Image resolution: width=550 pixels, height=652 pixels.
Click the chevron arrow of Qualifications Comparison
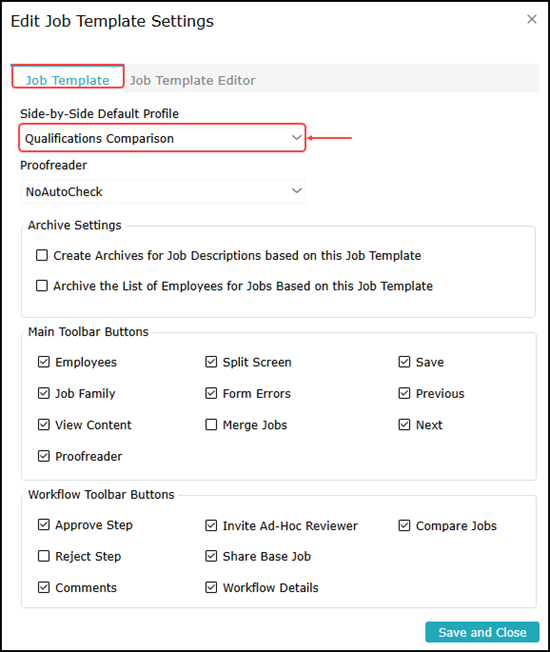[x=296, y=137]
